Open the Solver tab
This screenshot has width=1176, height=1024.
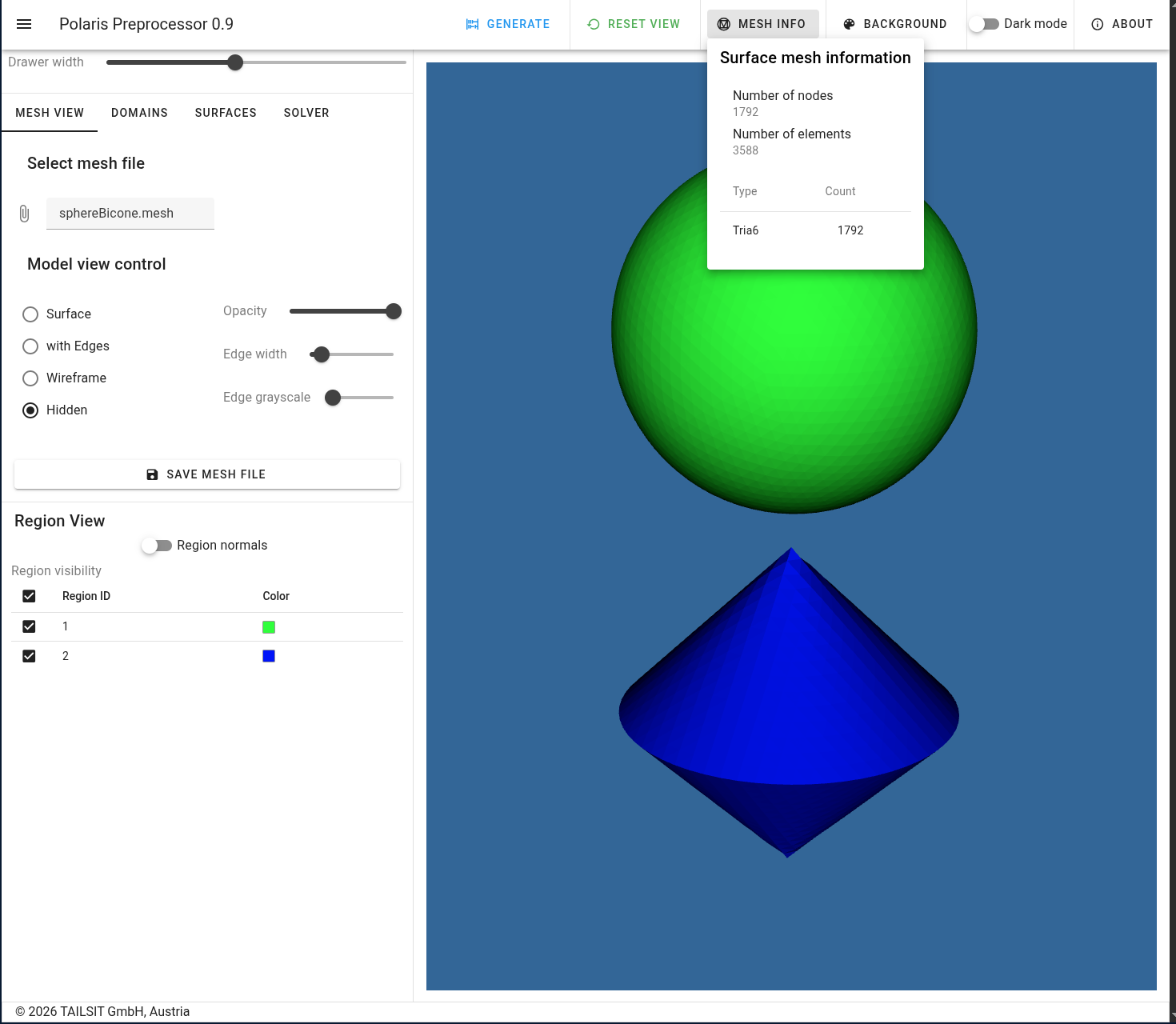(x=306, y=113)
